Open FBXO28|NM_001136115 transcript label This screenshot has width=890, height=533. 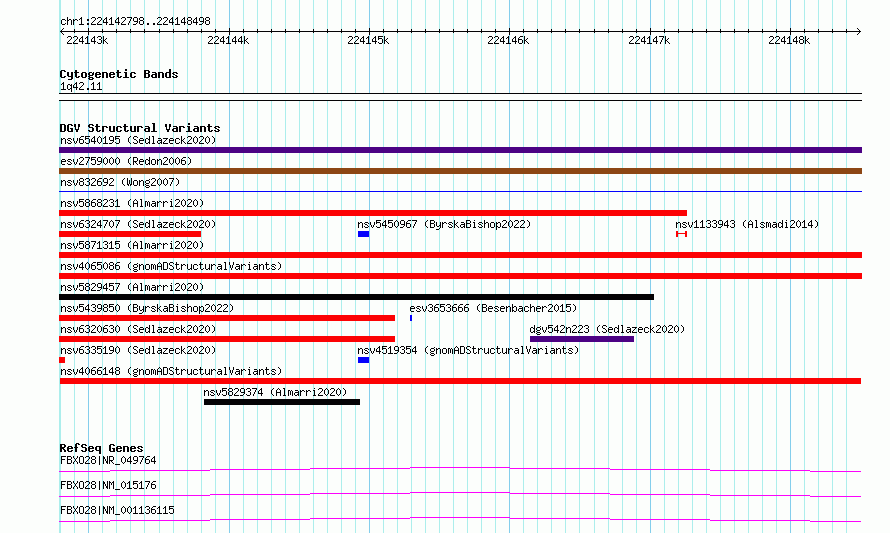tap(117, 510)
